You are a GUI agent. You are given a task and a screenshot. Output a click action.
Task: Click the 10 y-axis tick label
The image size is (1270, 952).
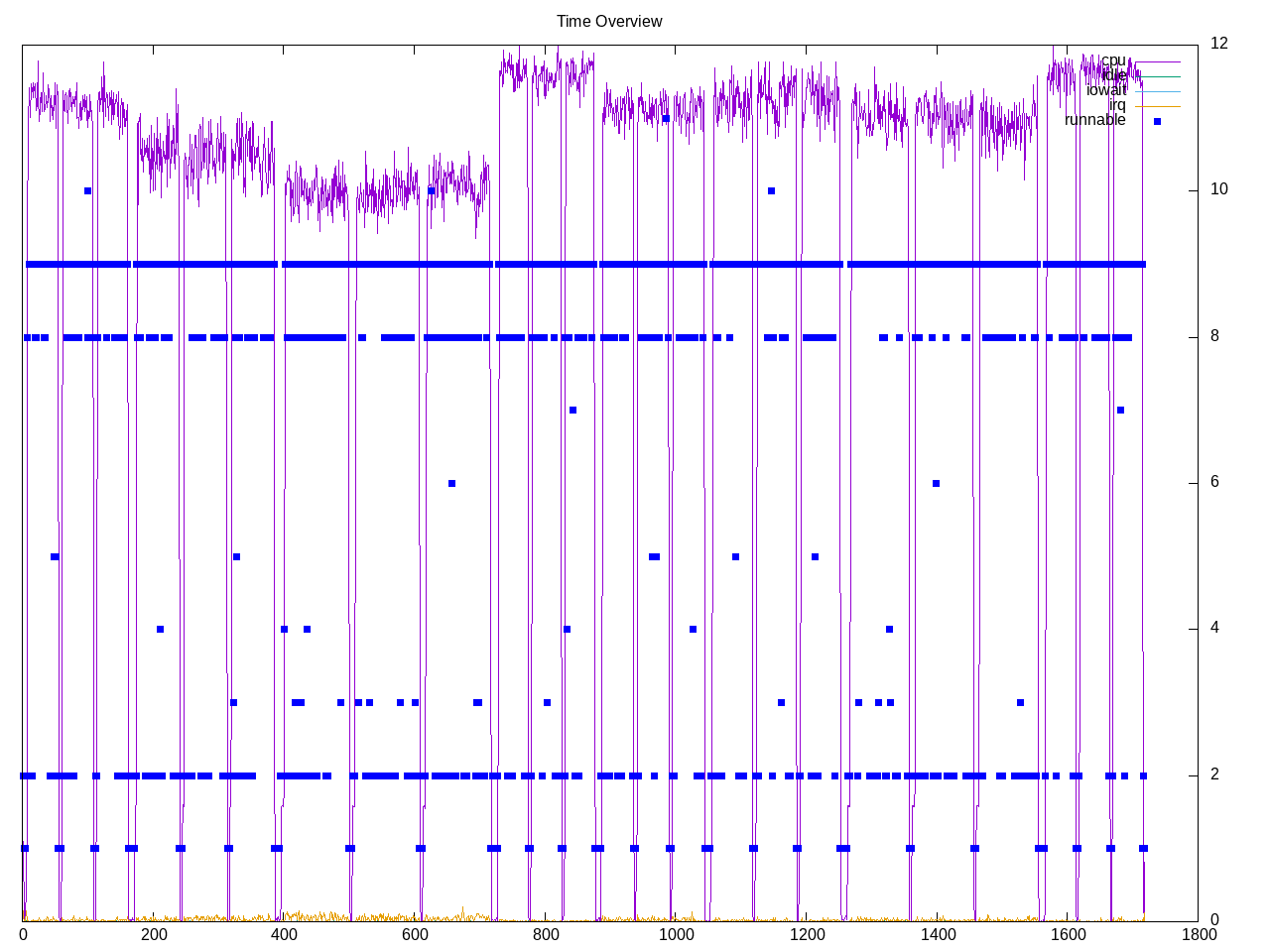click(1218, 189)
